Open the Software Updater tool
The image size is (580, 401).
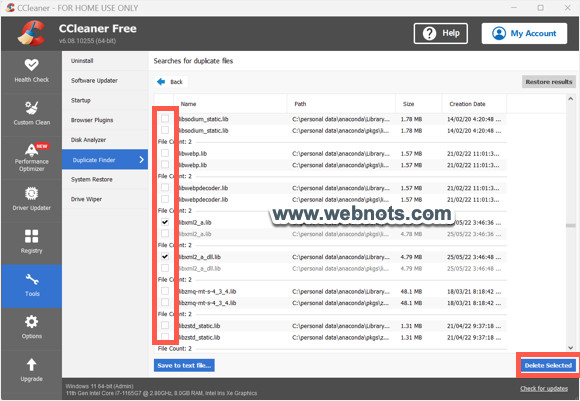pos(105,81)
